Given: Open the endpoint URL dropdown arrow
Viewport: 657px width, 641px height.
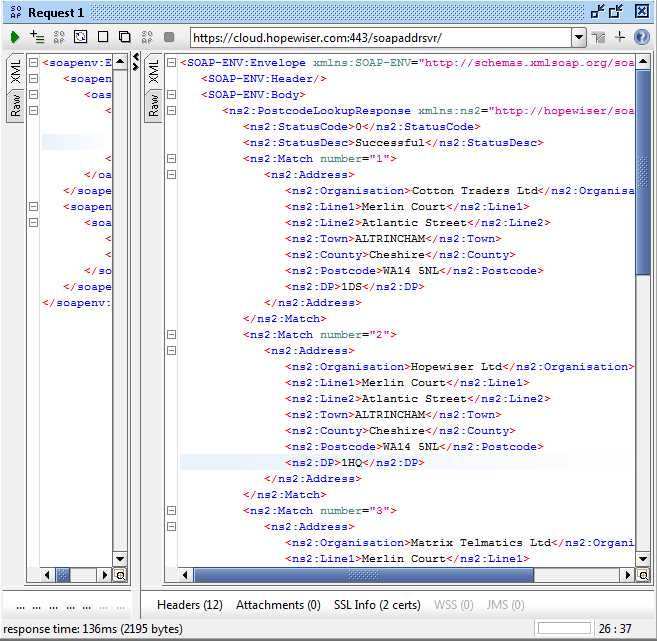Looking at the screenshot, I should coord(578,37).
